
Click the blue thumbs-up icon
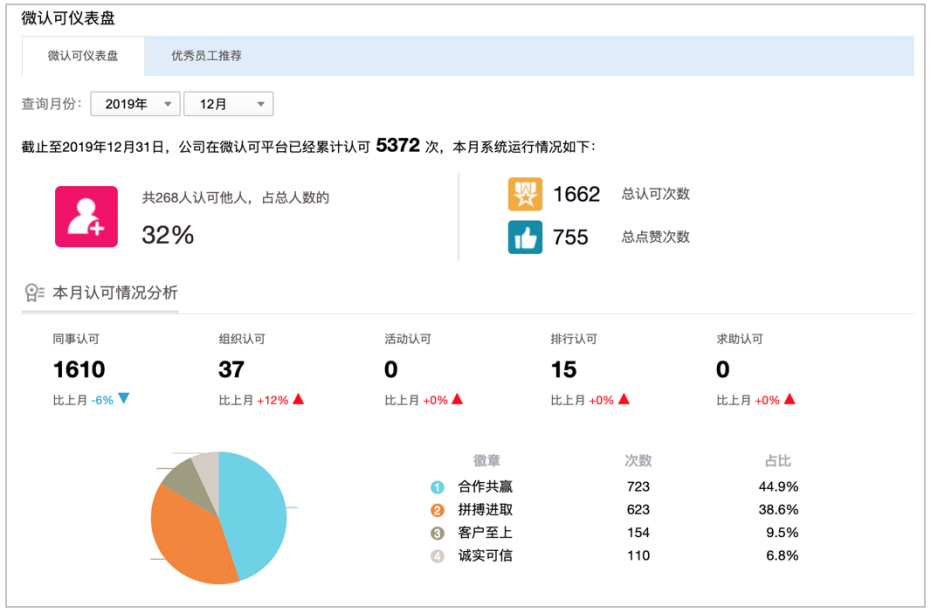pos(525,237)
